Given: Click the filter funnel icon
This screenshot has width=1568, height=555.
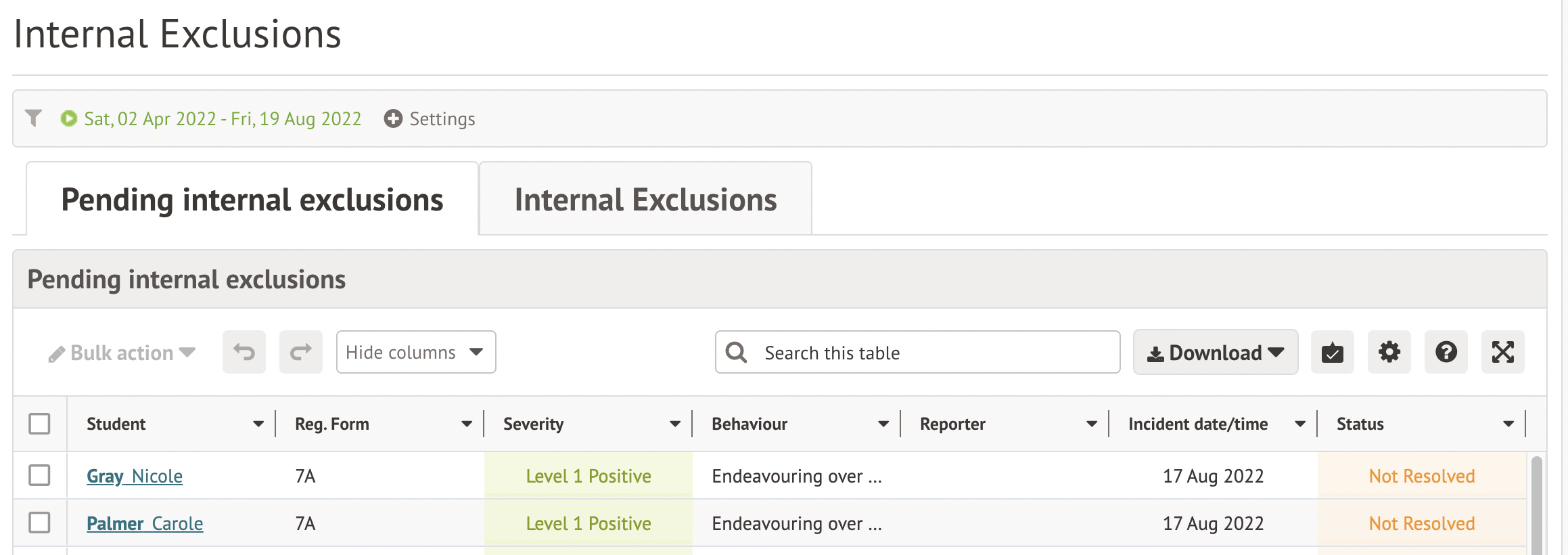Looking at the screenshot, I should (33, 118).
